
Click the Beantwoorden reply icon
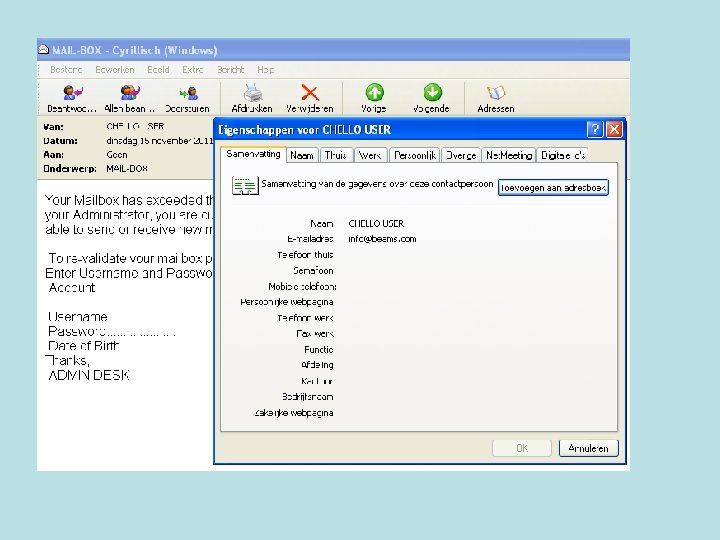click(73, 93)
